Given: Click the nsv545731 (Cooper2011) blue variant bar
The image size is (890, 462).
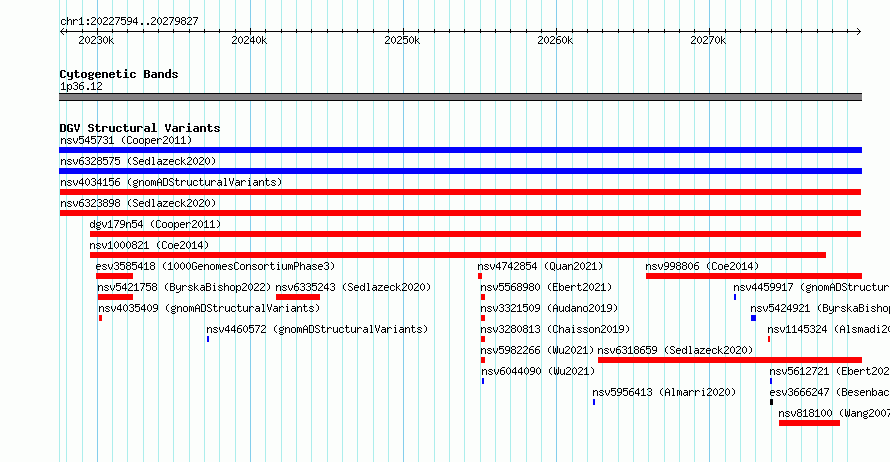Looking at the screenshot, I should (460, 150).
